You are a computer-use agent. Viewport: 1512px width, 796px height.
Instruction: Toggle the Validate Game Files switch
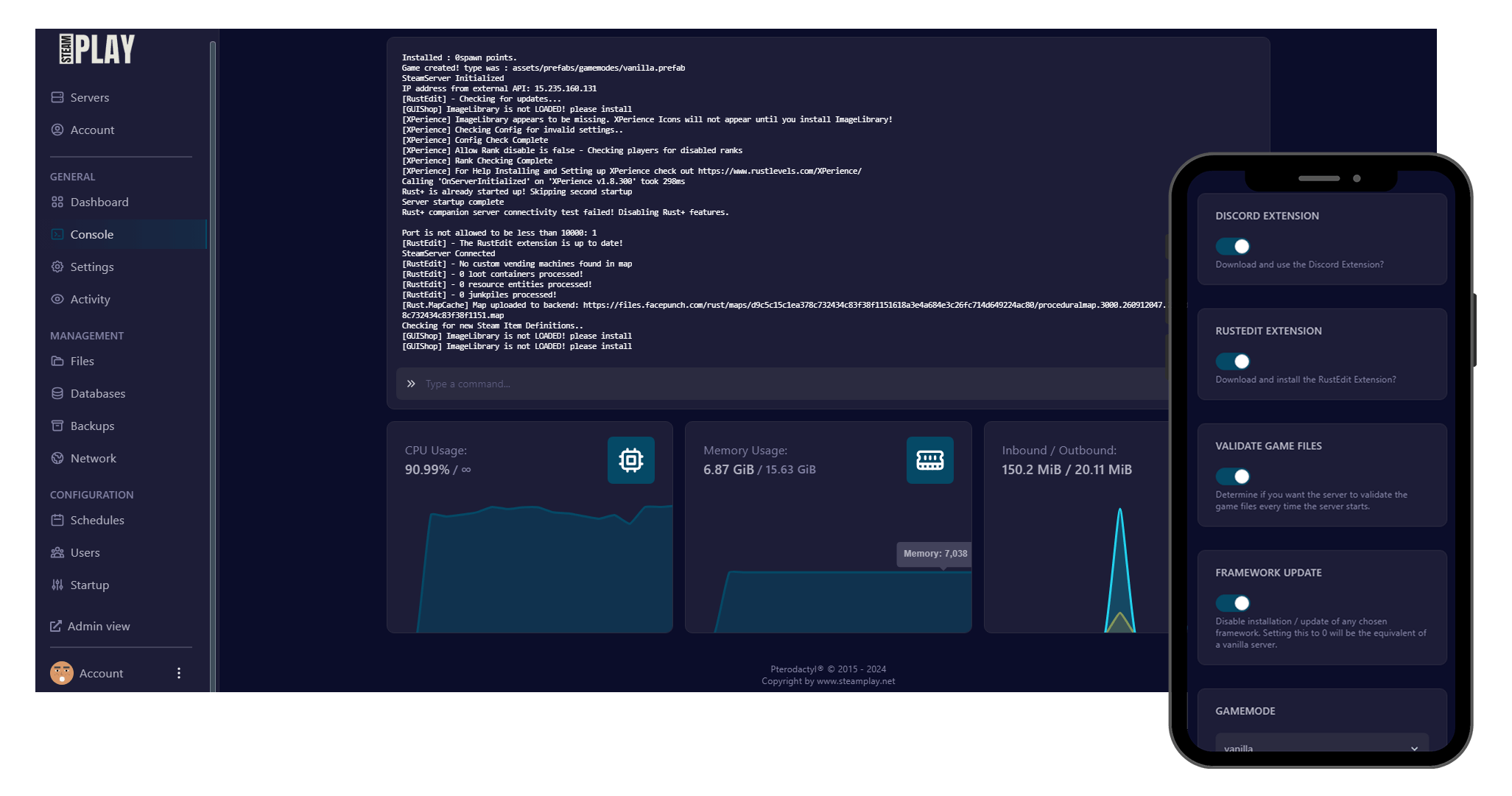[x=1233, y=476]
